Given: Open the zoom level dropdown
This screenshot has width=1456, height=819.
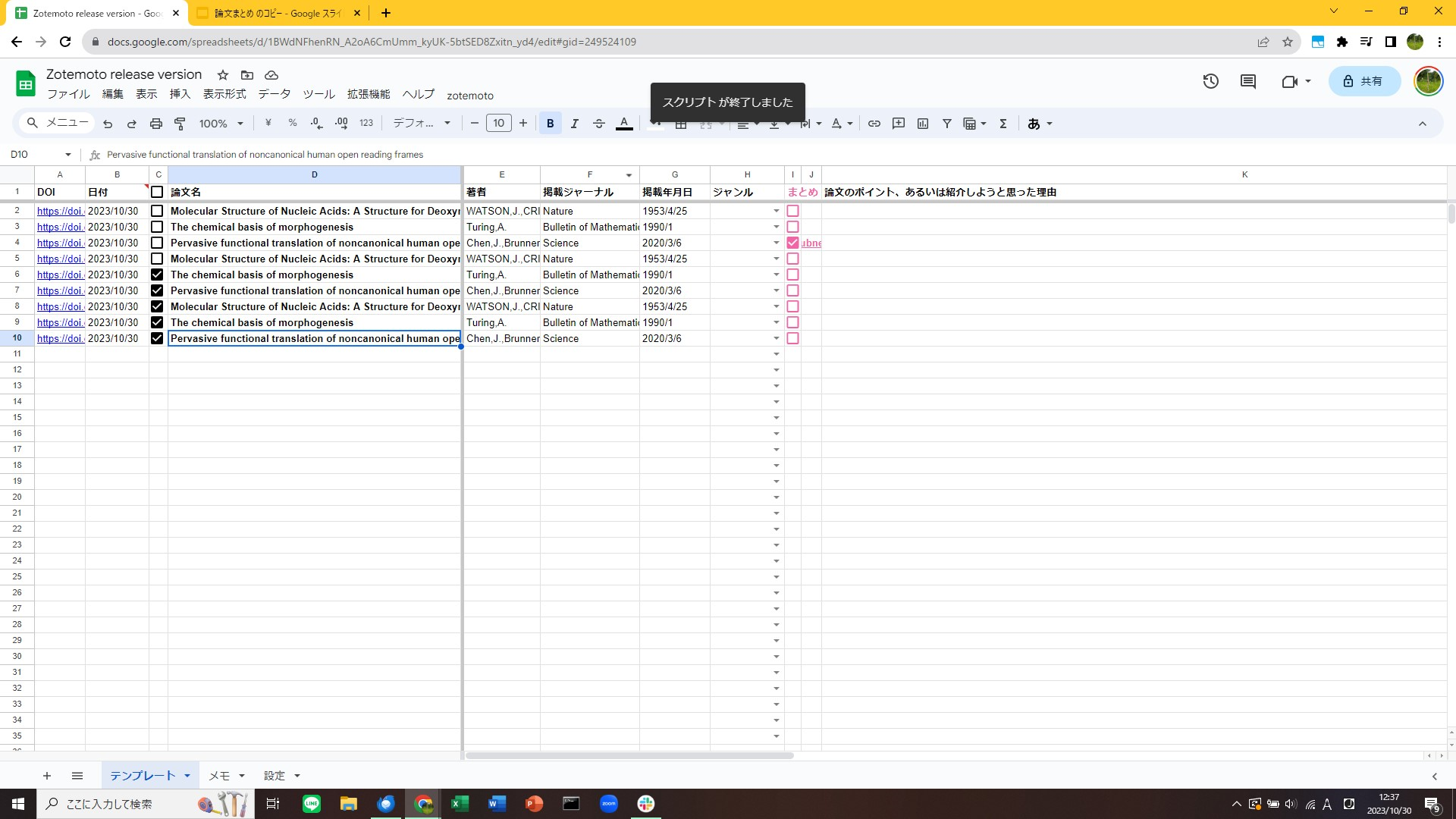Looking at the screenshot, I should pyautogui.click(x=221, y=123).
